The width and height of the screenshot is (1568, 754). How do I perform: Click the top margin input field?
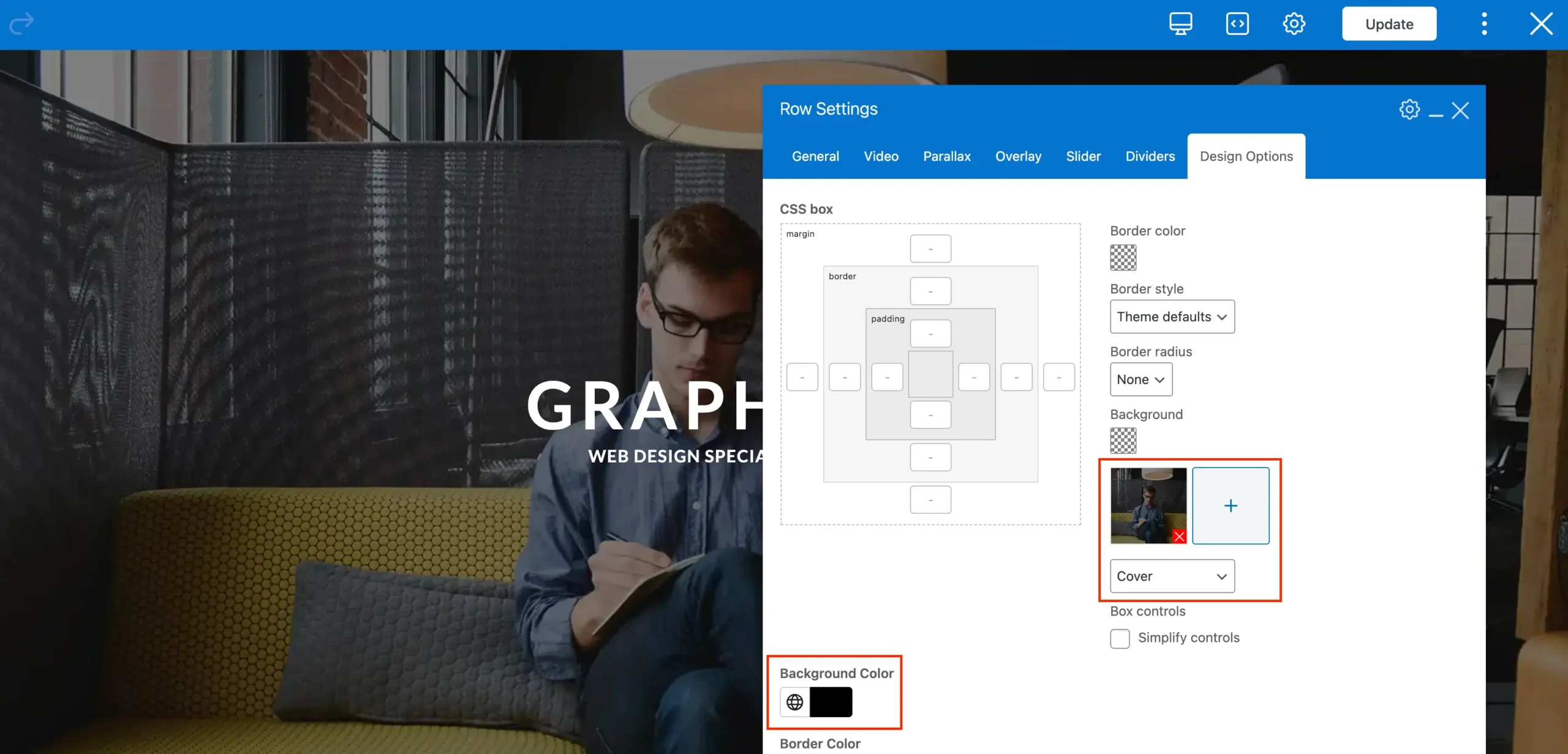pyautogui.click(x=930, y=249)
